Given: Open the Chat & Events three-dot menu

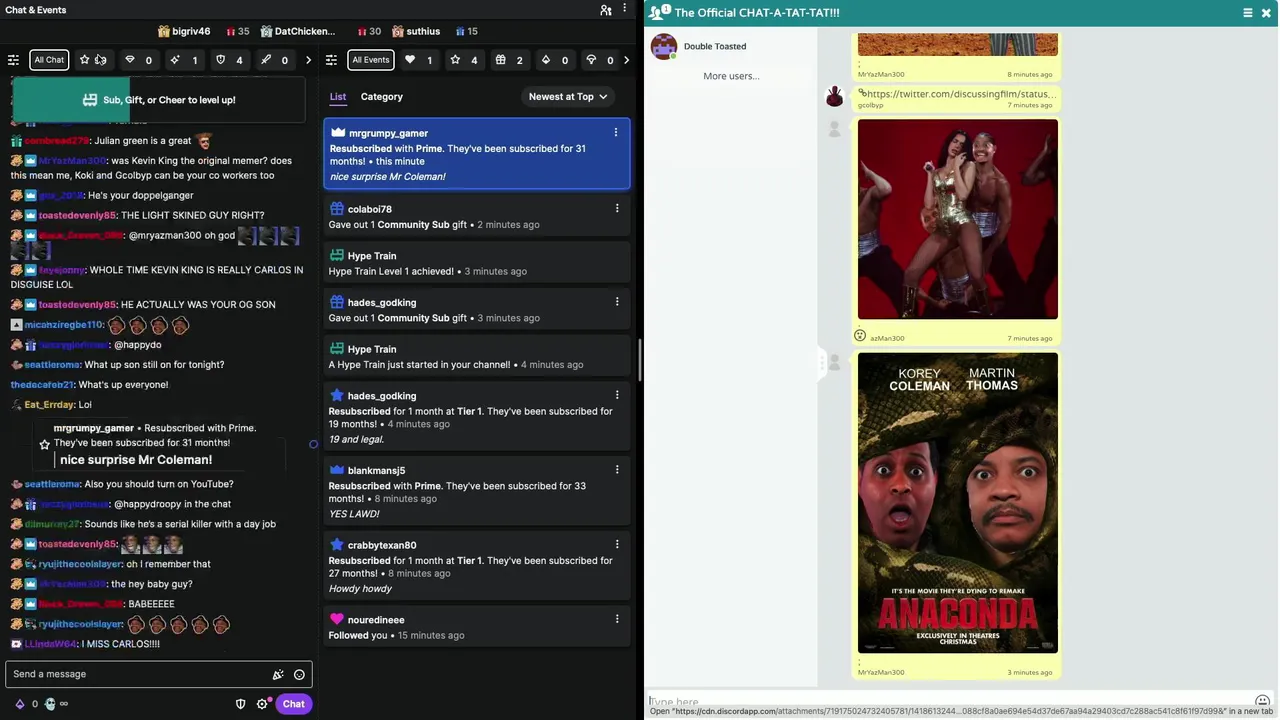Looking at the screenshot, I should (x=625, y=10).
